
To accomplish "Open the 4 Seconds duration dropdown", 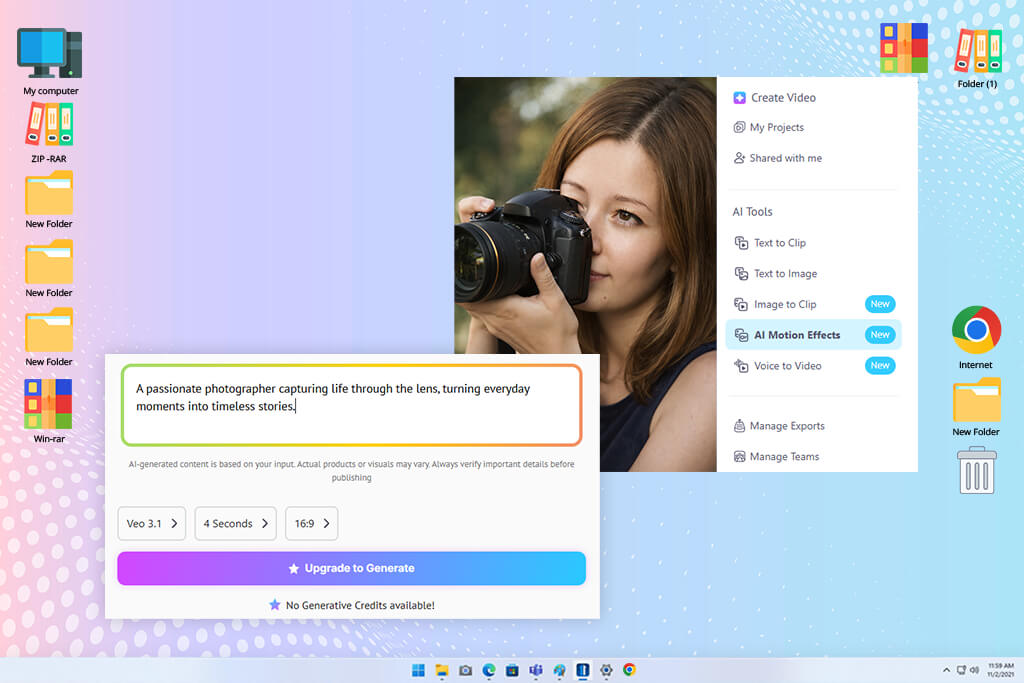I will pos(236,524).
